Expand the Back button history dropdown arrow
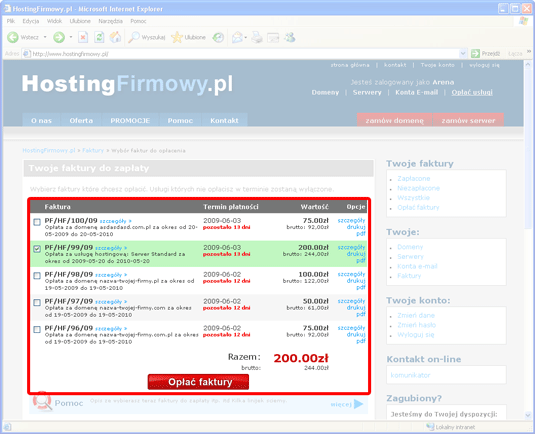The width and height of the screenshot is (535, 434). click(45, 37)
